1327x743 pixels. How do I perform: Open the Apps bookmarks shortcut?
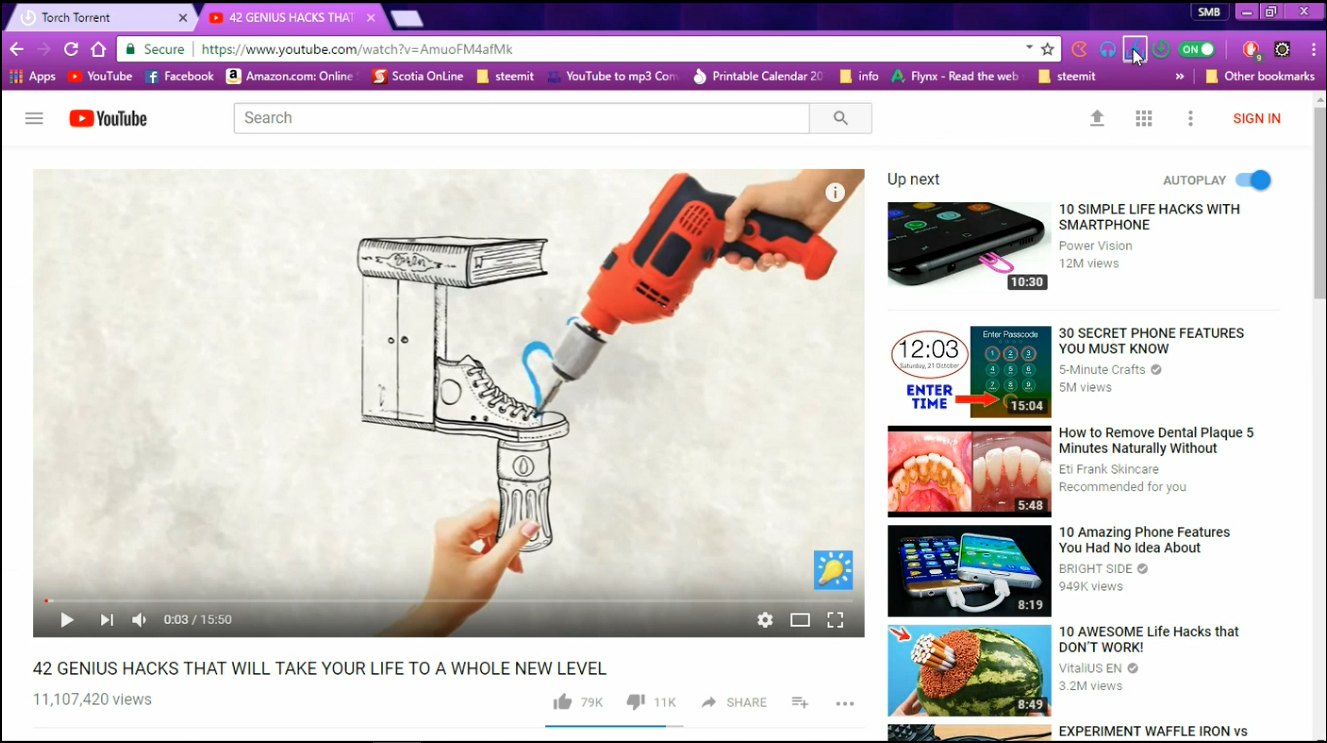tap(32, 76)
